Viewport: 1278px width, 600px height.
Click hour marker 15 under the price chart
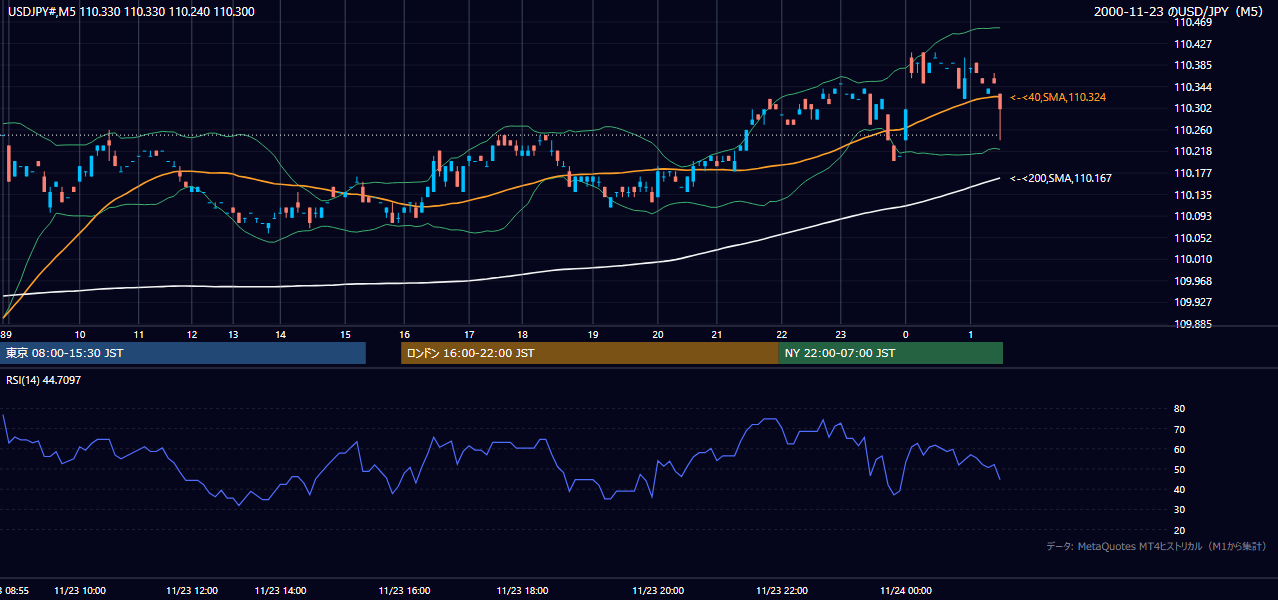pyautogui.click(x=345, y=335)
